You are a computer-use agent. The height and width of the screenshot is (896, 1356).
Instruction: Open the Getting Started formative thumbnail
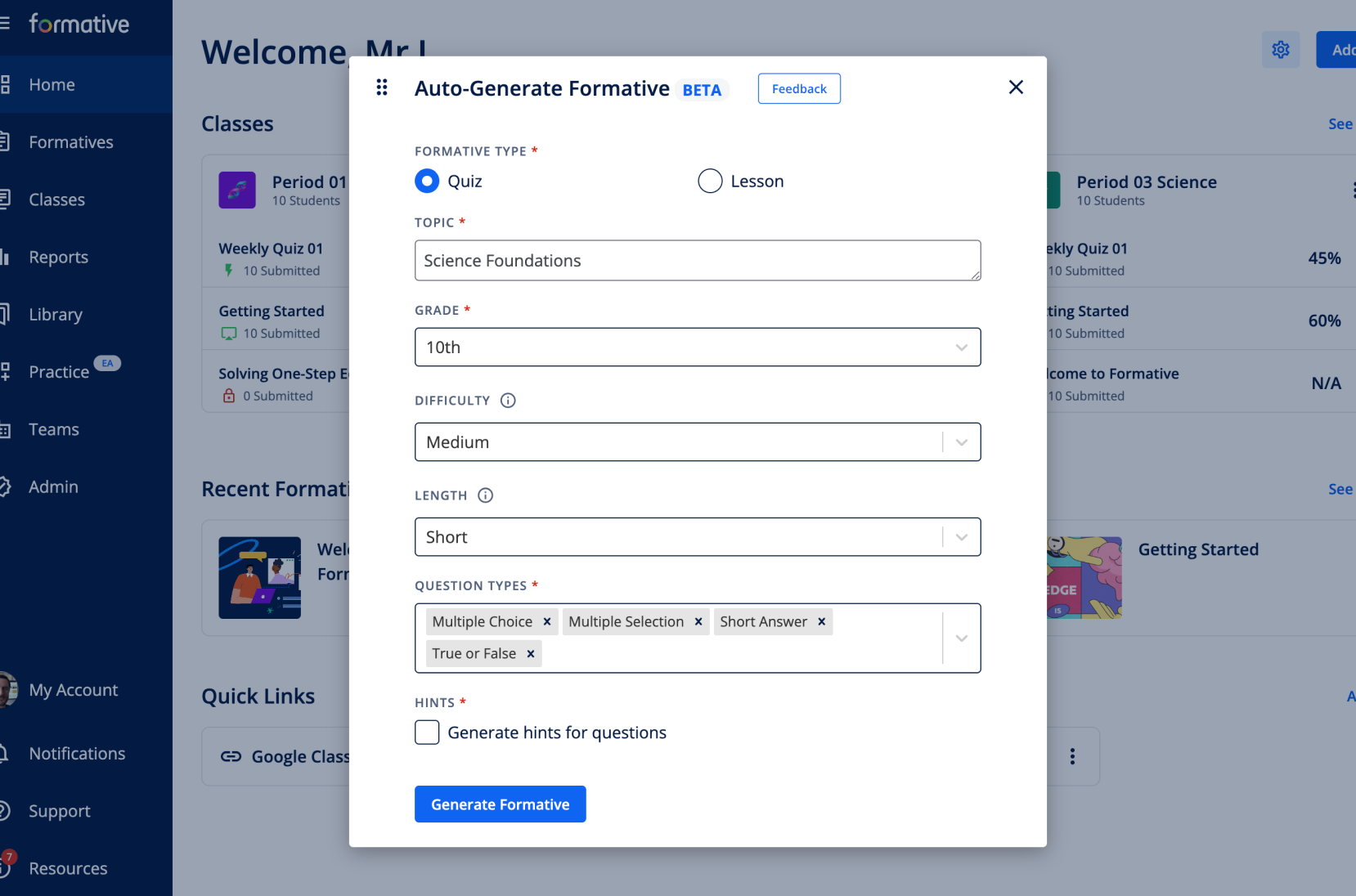pos(1084,577)
